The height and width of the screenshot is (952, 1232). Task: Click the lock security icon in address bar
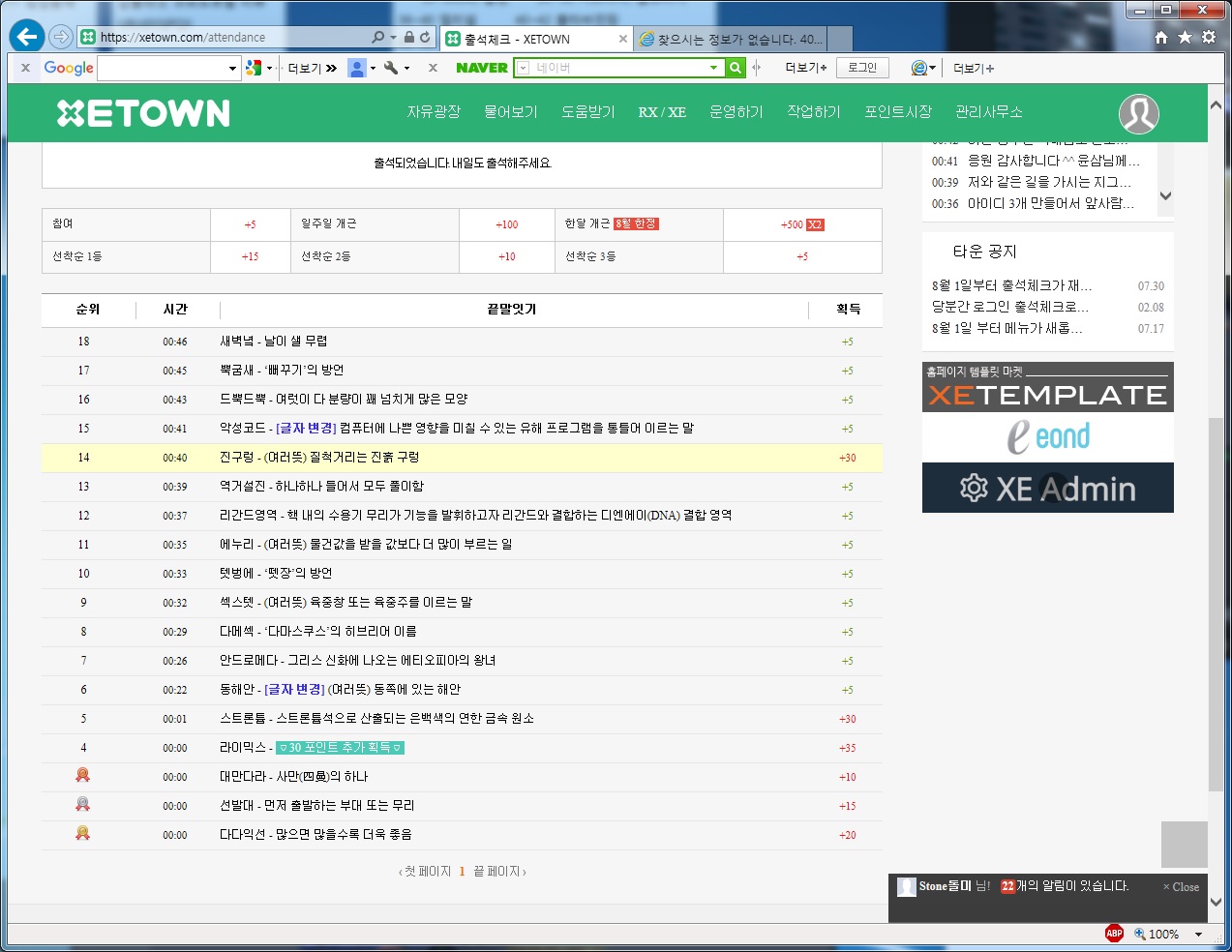pos(409,37)
